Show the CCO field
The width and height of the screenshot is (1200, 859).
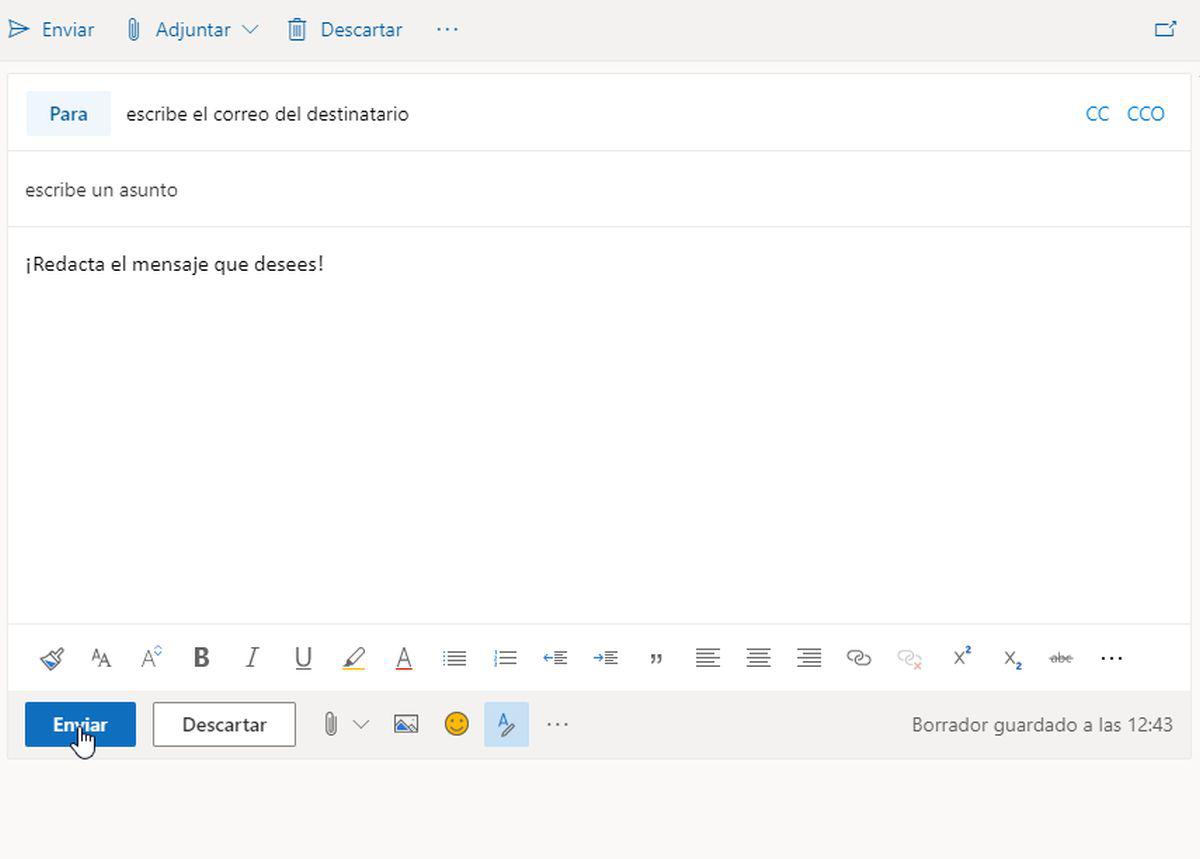(x=1145, y=113)
